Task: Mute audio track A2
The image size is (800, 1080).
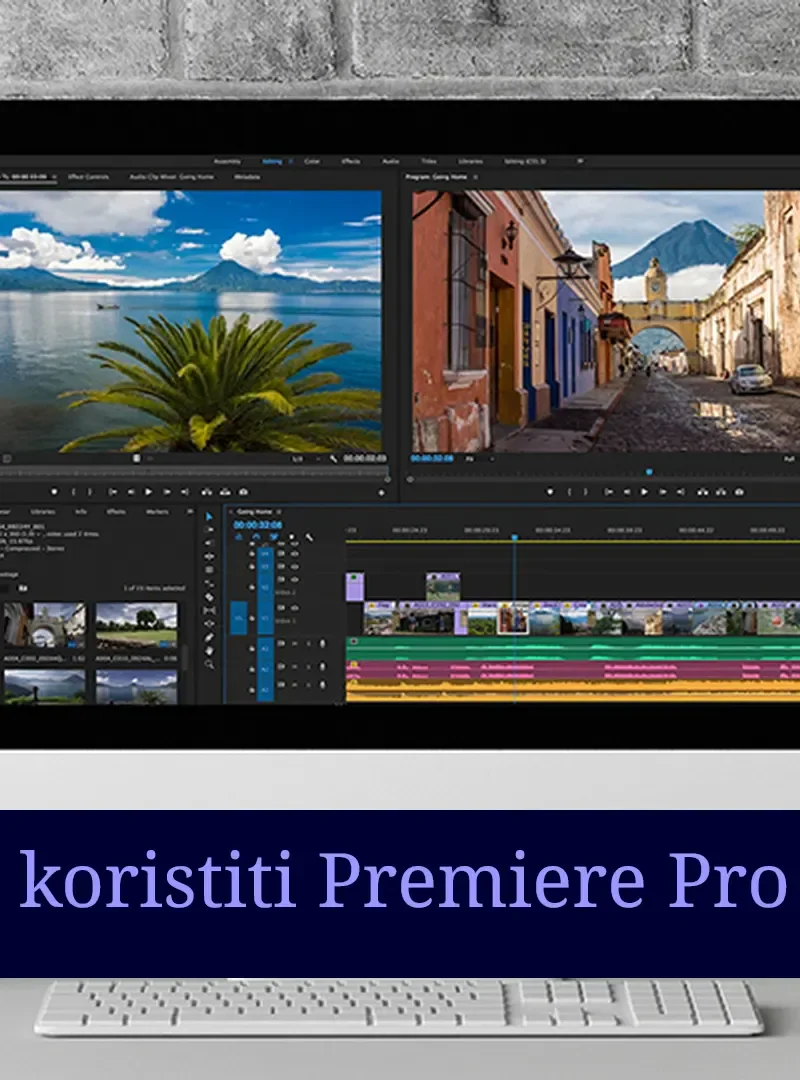Action: click(295, 667)
